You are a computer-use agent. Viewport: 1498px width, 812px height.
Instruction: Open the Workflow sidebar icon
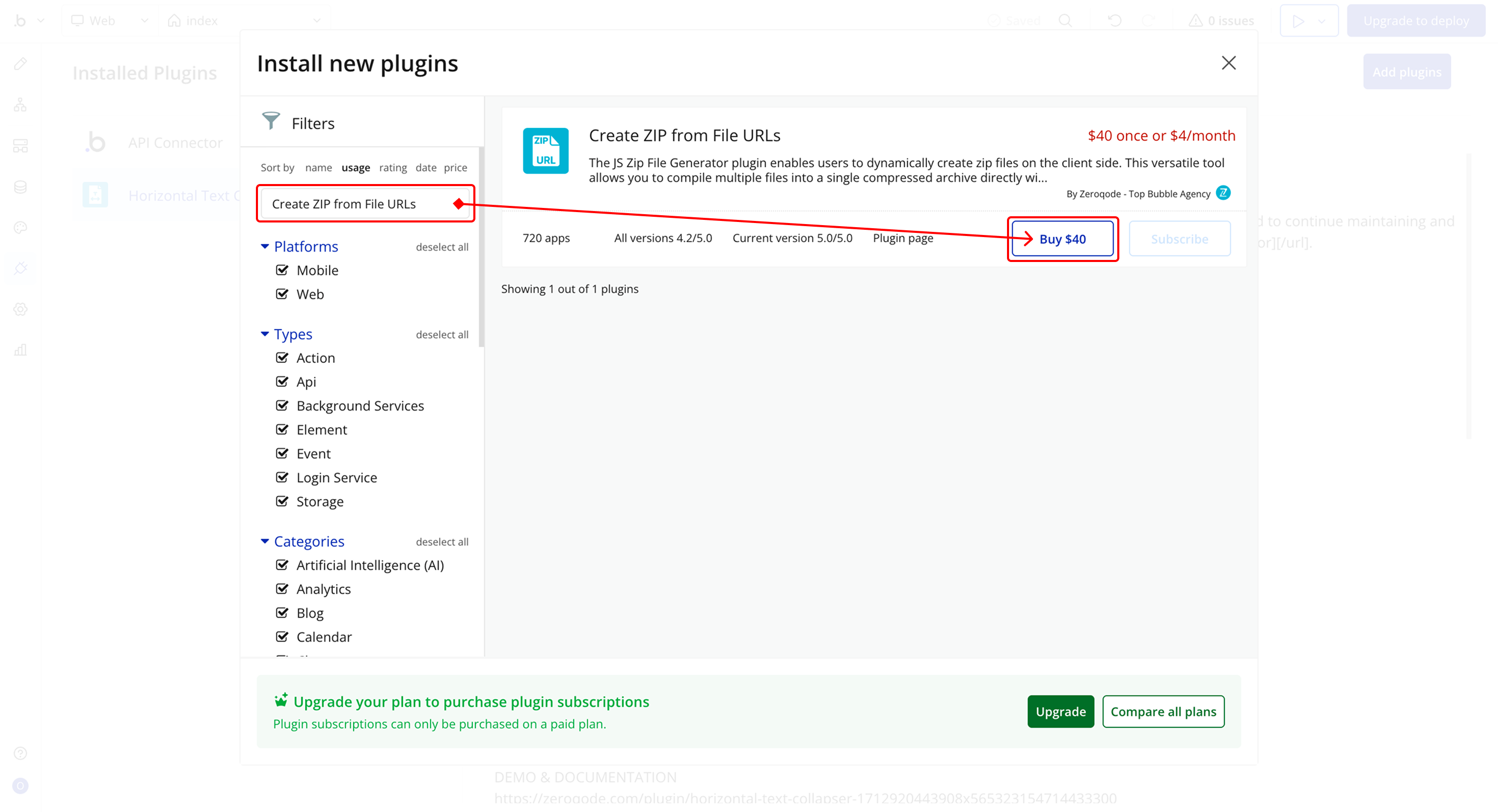pyautogui.click(x=20, y=104)
